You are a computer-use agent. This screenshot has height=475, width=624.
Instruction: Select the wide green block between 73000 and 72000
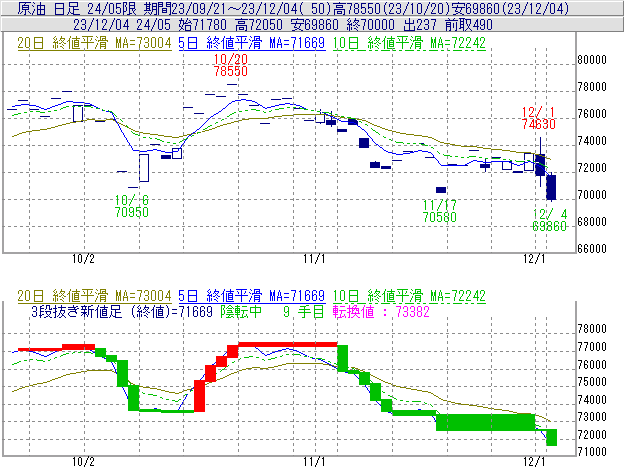486,422
